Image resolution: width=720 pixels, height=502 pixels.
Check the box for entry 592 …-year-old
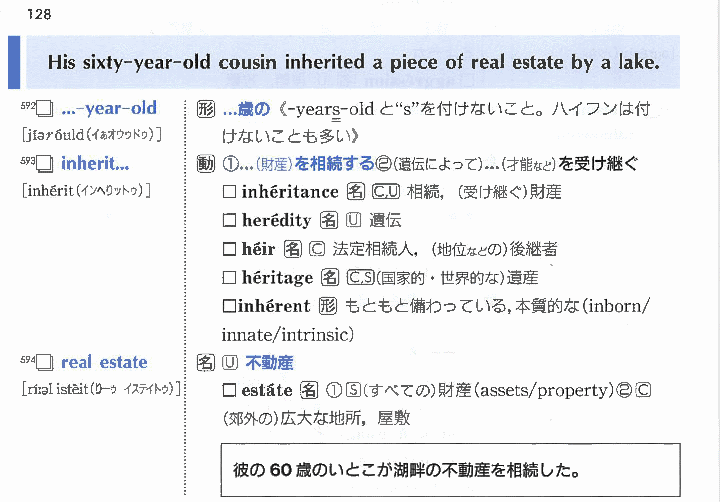click(x=44, y=109)
